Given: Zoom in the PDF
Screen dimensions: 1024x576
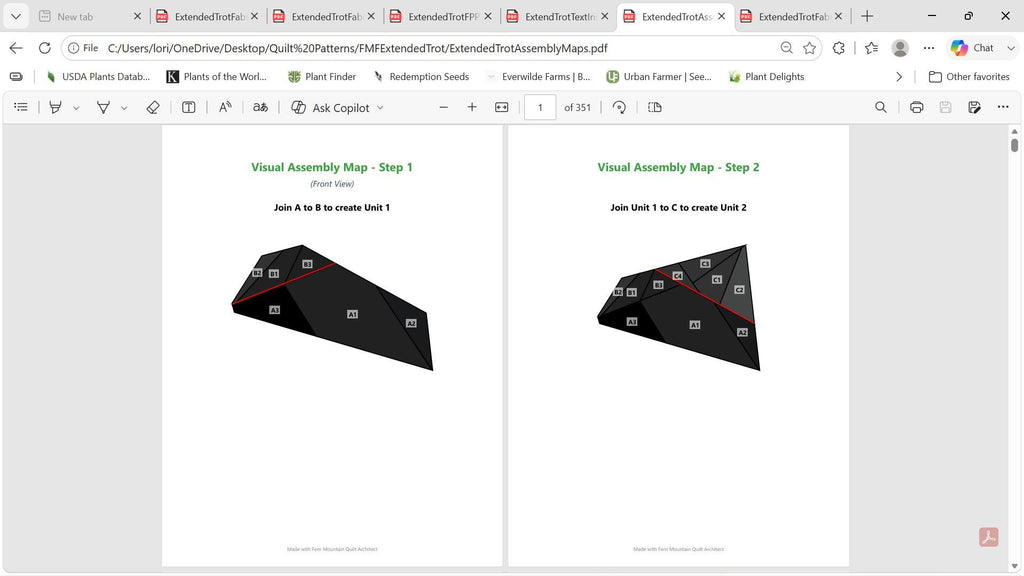Looking at the screenshot, I should 472,107.
